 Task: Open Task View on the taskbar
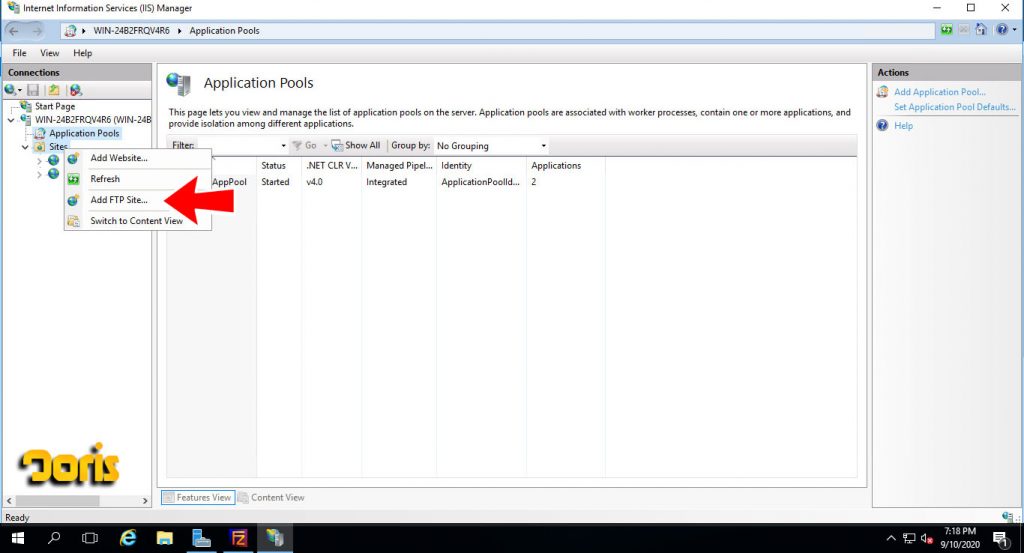[90, 538]
